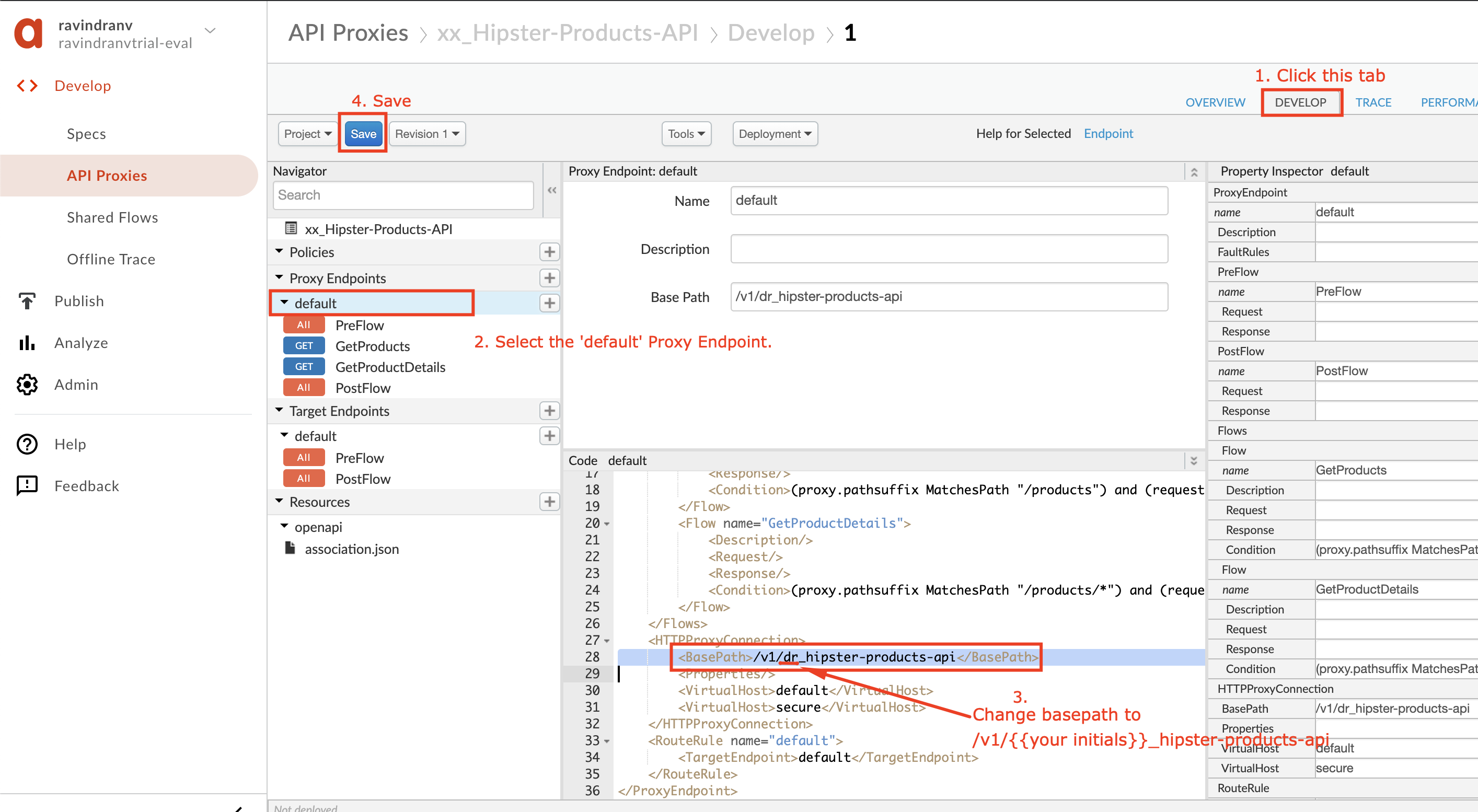Go to xx_Hipster-Products-API breadcrumb
1478x812 pixels.
coord(567,33)
